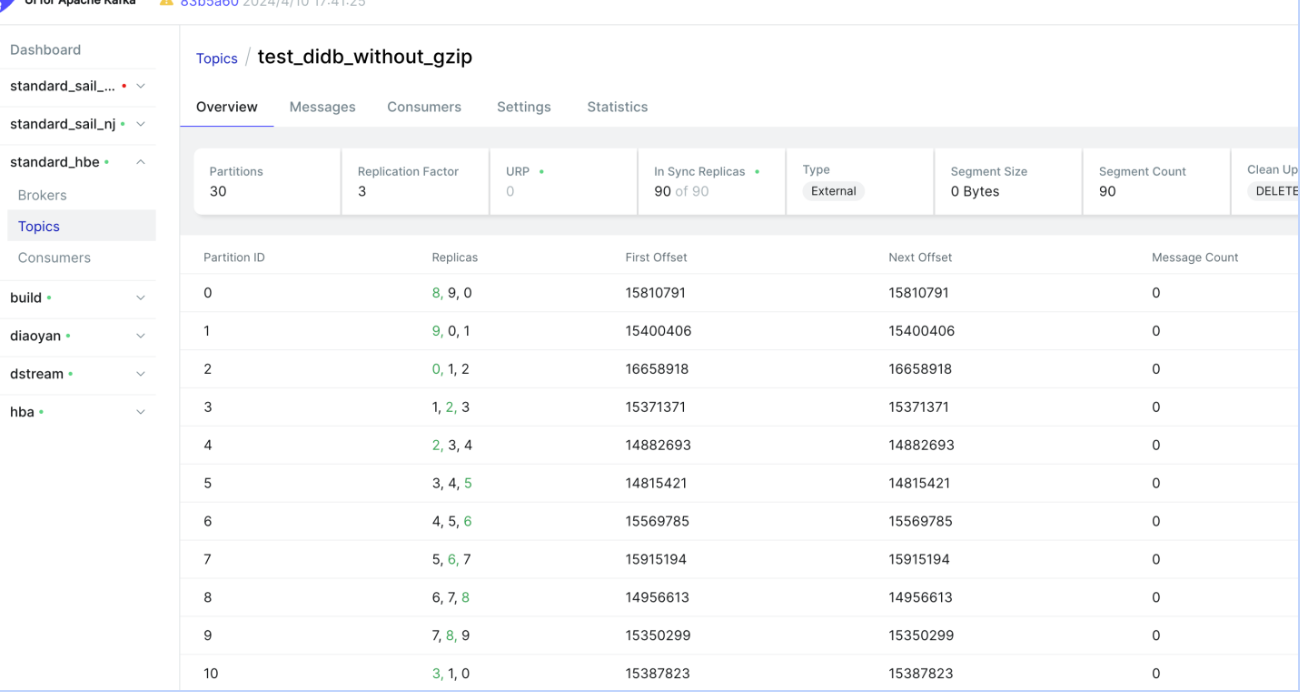The image size is (1310, 700).
Task: Expand the build cluster chevron
Action: click(x=140, y=298)
